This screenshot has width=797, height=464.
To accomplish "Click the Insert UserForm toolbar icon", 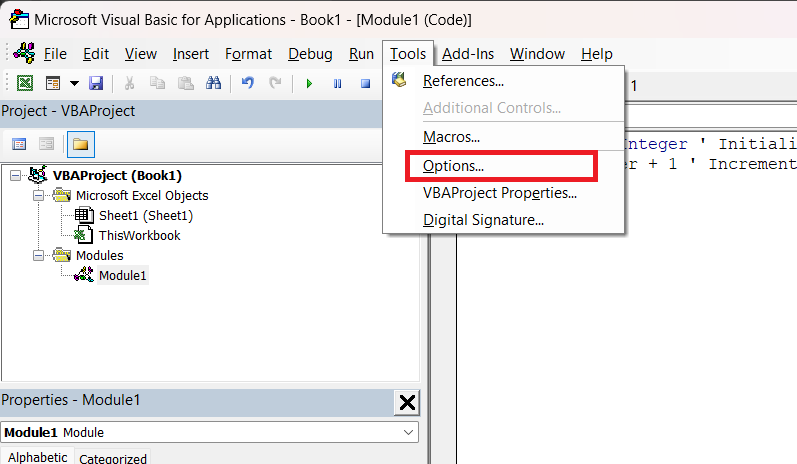I will pos(53,83).
